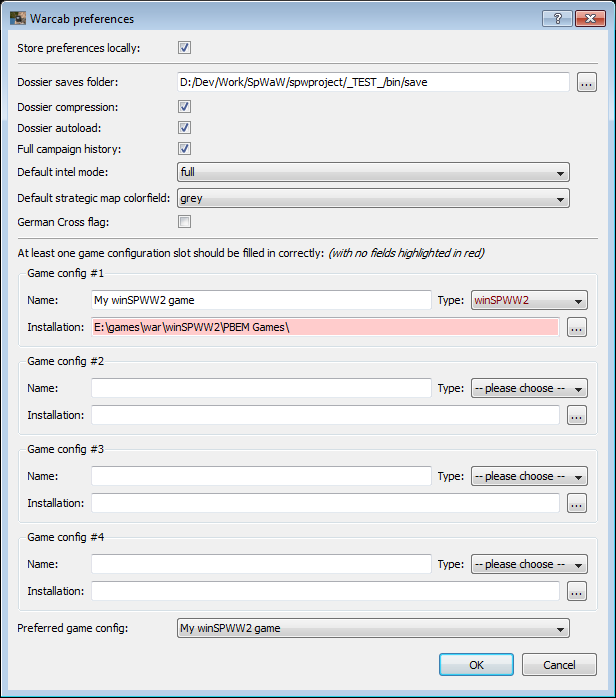Image resolution: width=616 pixels, height=698 pixels.
Task: Uncheck Full campaign history option
Action: pos(185,149)
